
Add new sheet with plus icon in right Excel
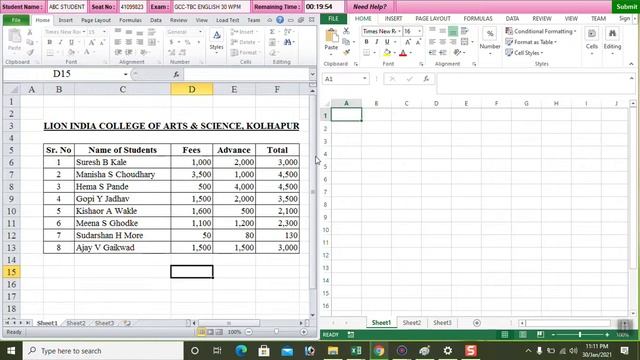coord(476,323)
